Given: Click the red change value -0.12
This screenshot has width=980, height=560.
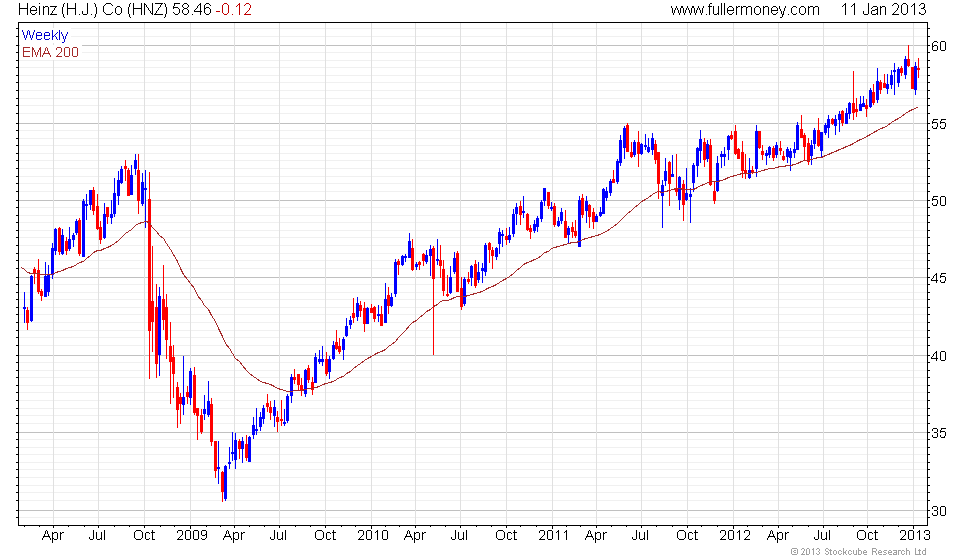Looking at the screenshot, I should (233, 9).
